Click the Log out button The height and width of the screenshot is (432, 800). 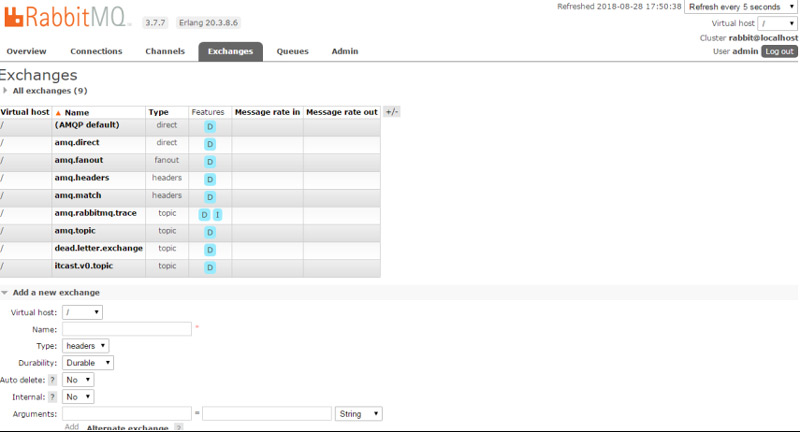click(779, 52)
